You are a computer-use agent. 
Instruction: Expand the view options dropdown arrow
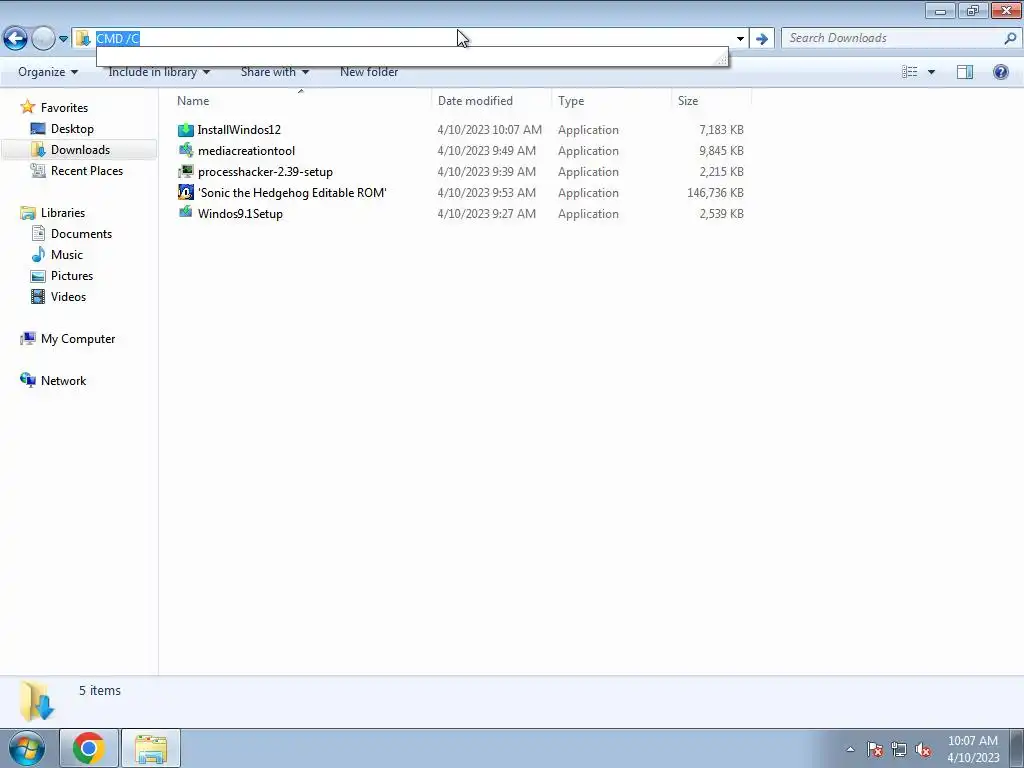tap(931, 72)
